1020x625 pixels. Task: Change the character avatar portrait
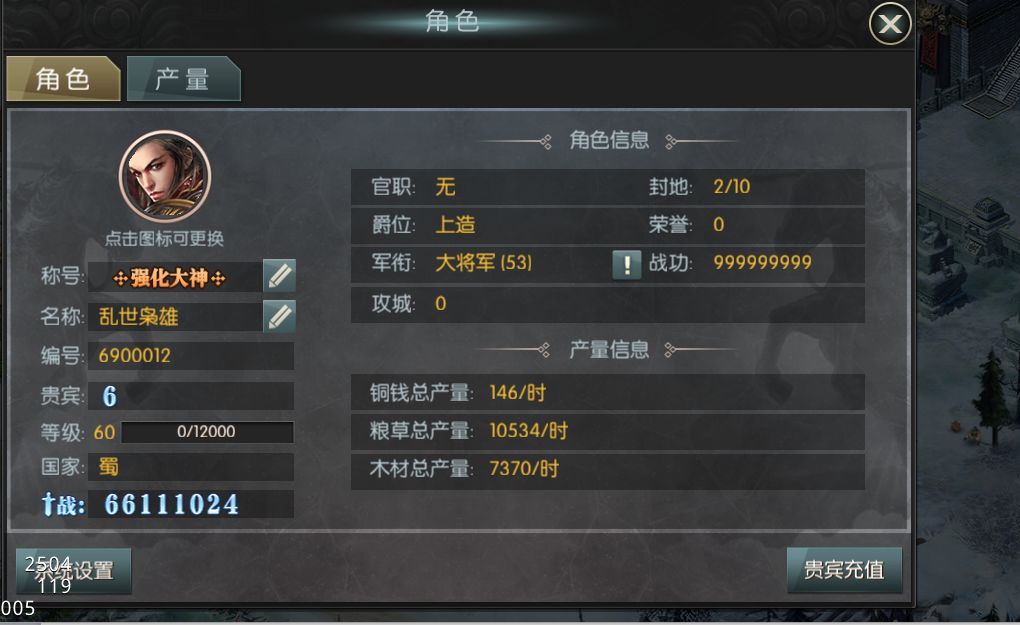click(x=165, y=177)
